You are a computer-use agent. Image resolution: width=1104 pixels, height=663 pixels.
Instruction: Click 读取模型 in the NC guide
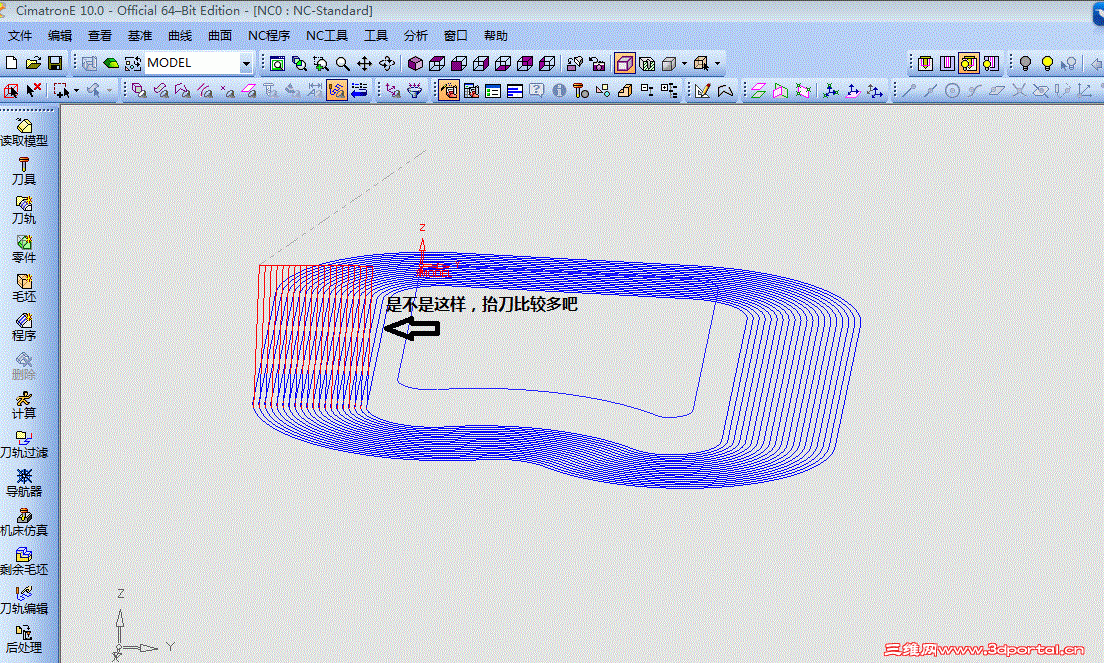coord(24,133)
